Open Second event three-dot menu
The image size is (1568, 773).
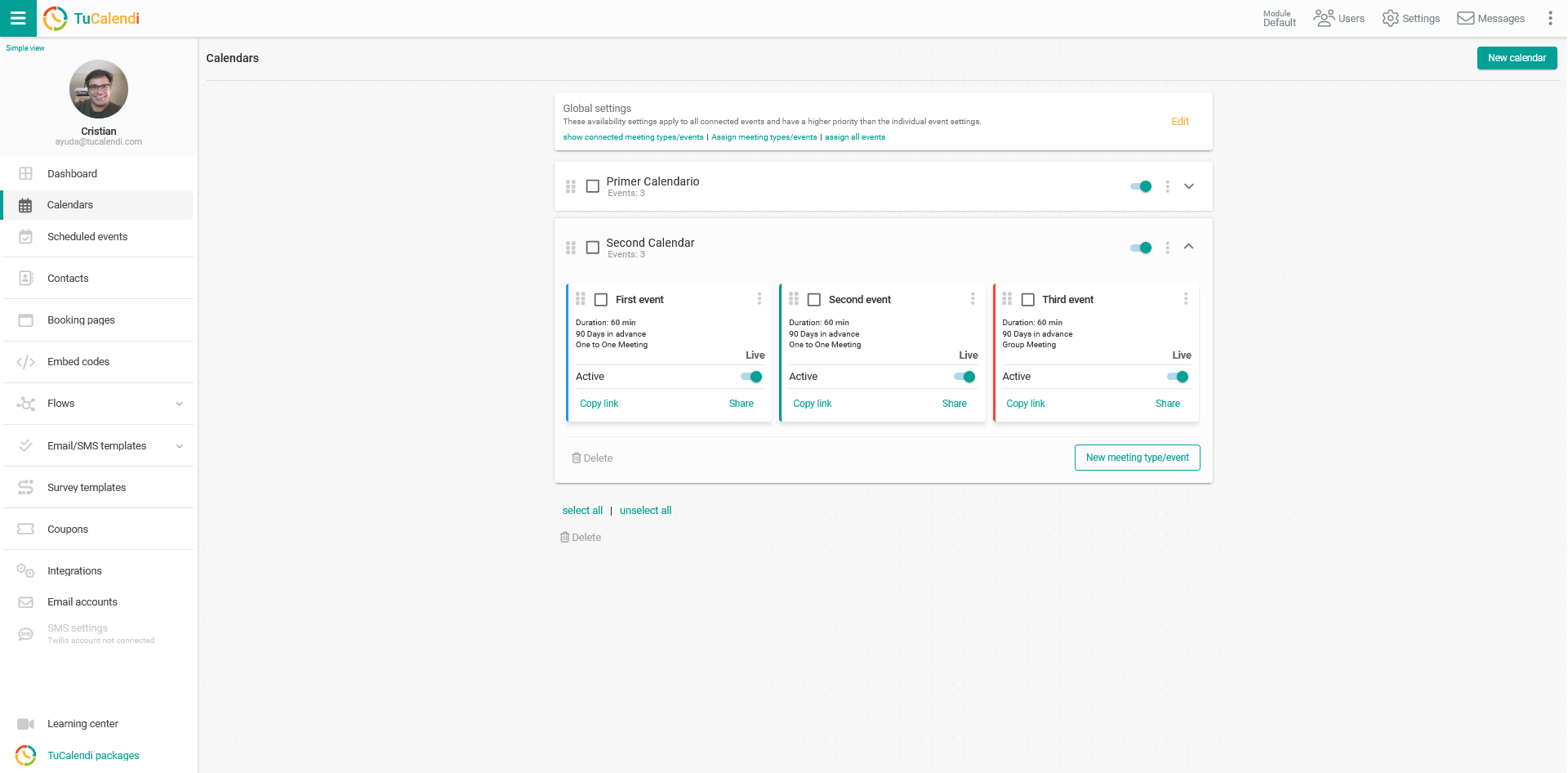pyautogui.click(x=972, y=299)
